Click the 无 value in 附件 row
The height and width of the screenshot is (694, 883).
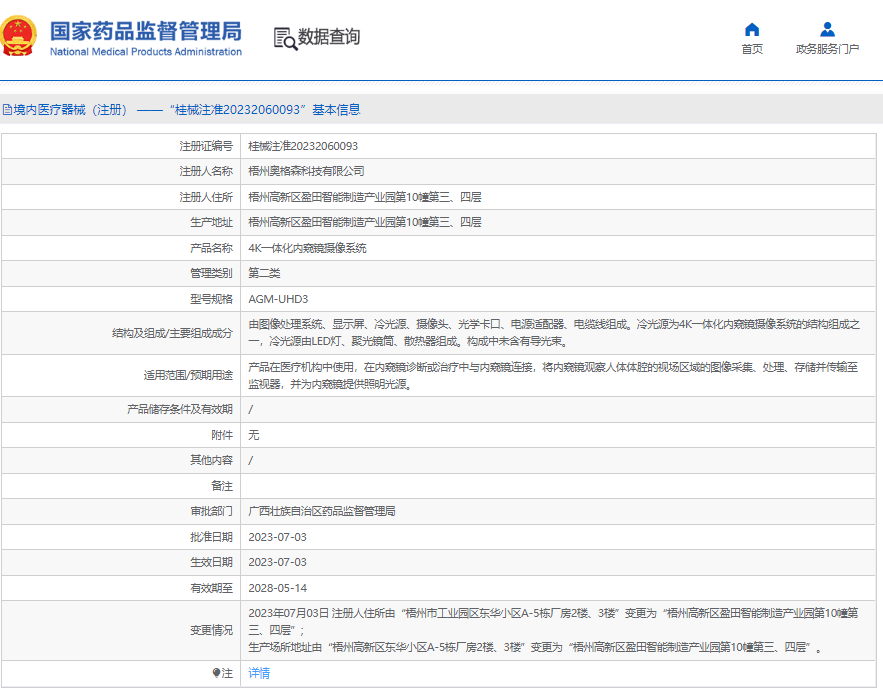tap(254, 435)
